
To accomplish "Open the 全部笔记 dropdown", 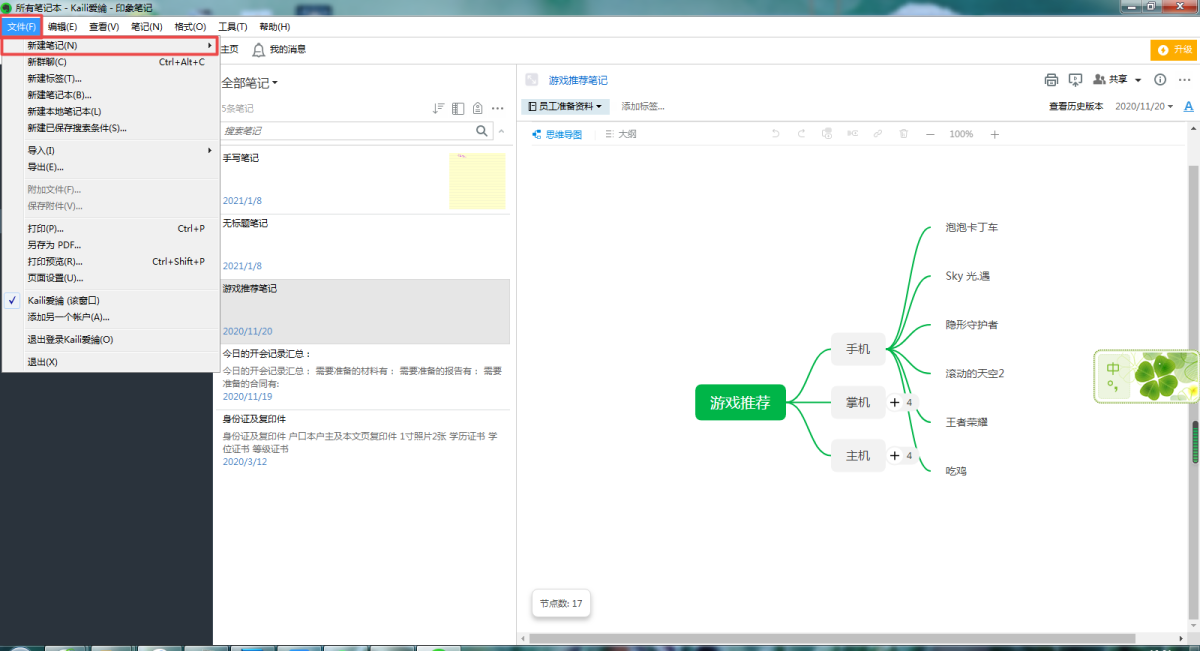I will tap(249, 83).
